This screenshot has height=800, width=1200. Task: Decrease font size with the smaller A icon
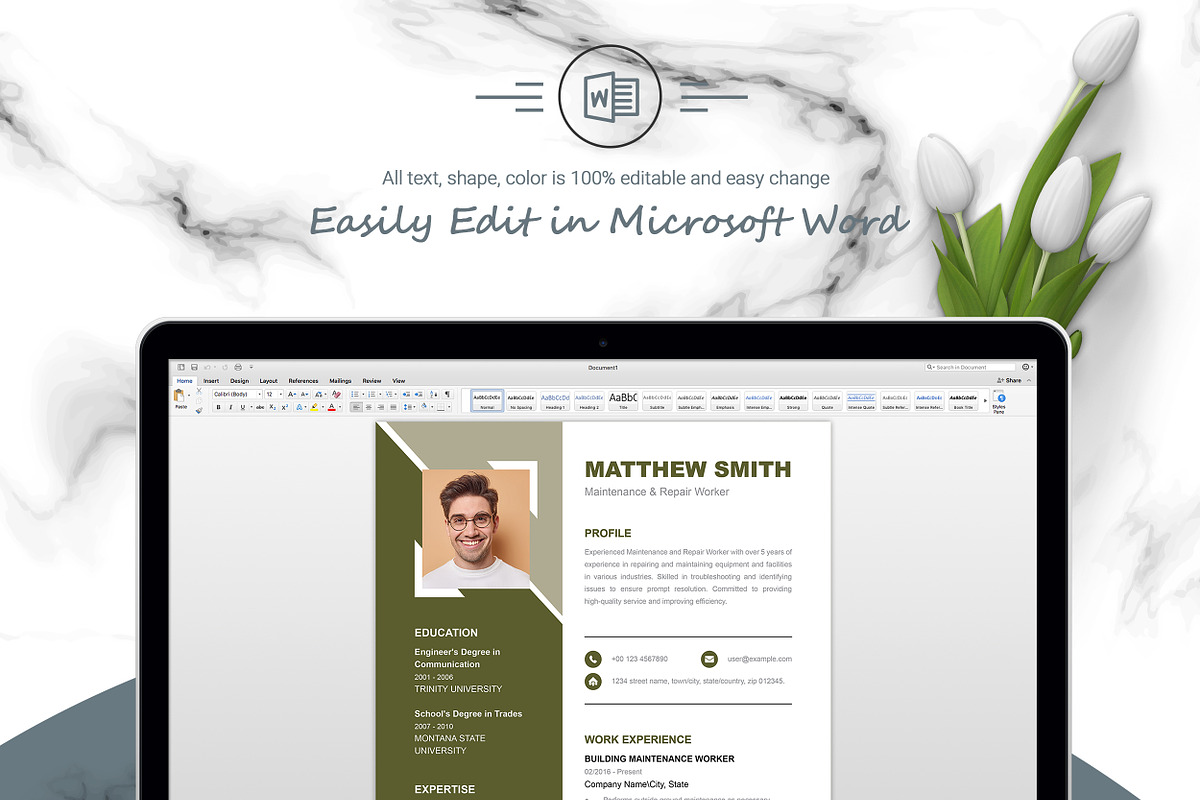pyautogui.click(x=305, y=394)
